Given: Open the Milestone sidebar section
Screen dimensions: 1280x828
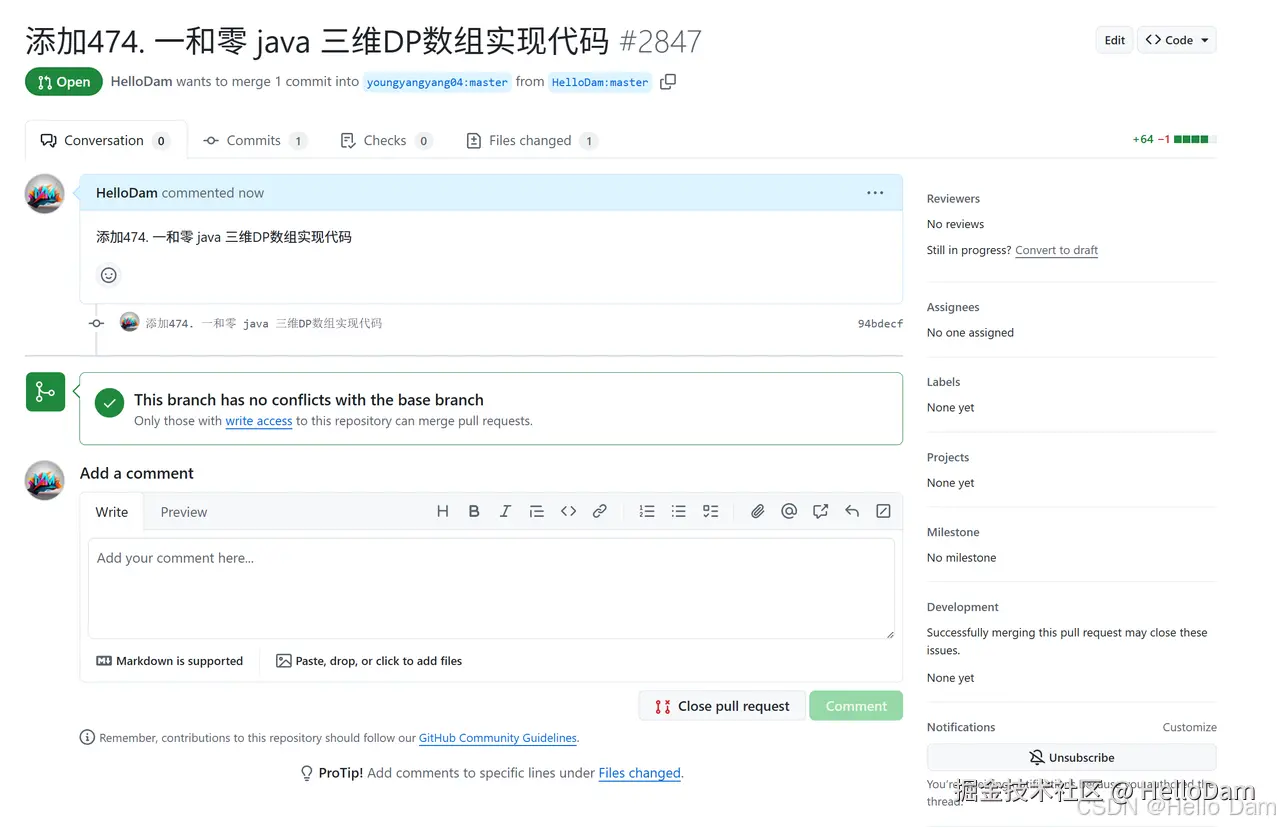Looking at the screenshot, I should click(x=953, y=532).
